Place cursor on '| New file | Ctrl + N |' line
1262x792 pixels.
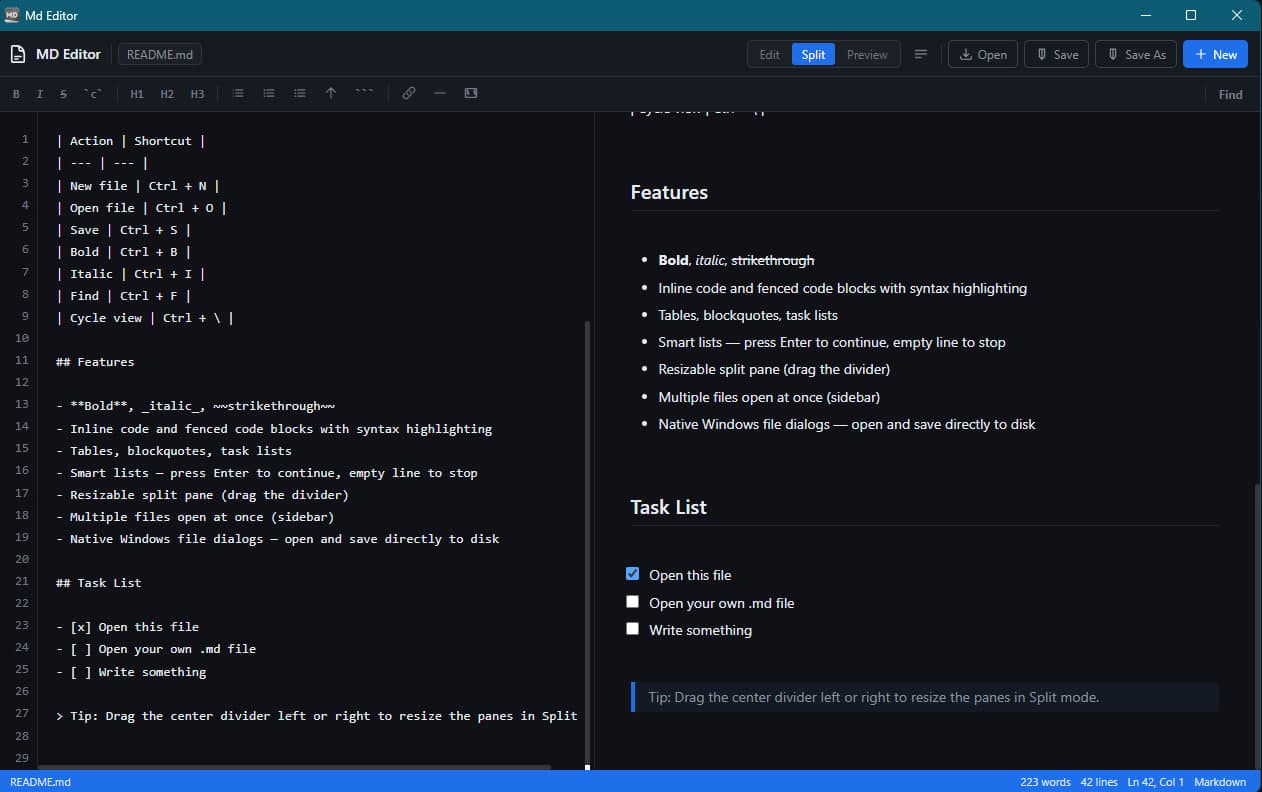coord(137,186)
